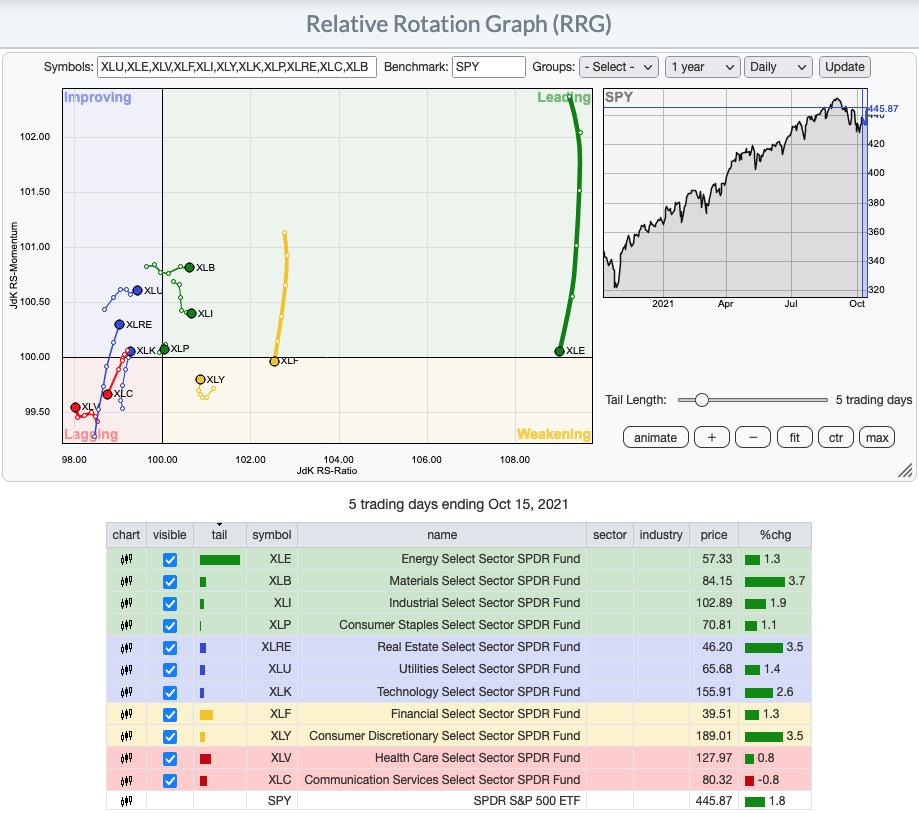Click the resize grip in the graph's lower-right corner

tap(906, 470)
